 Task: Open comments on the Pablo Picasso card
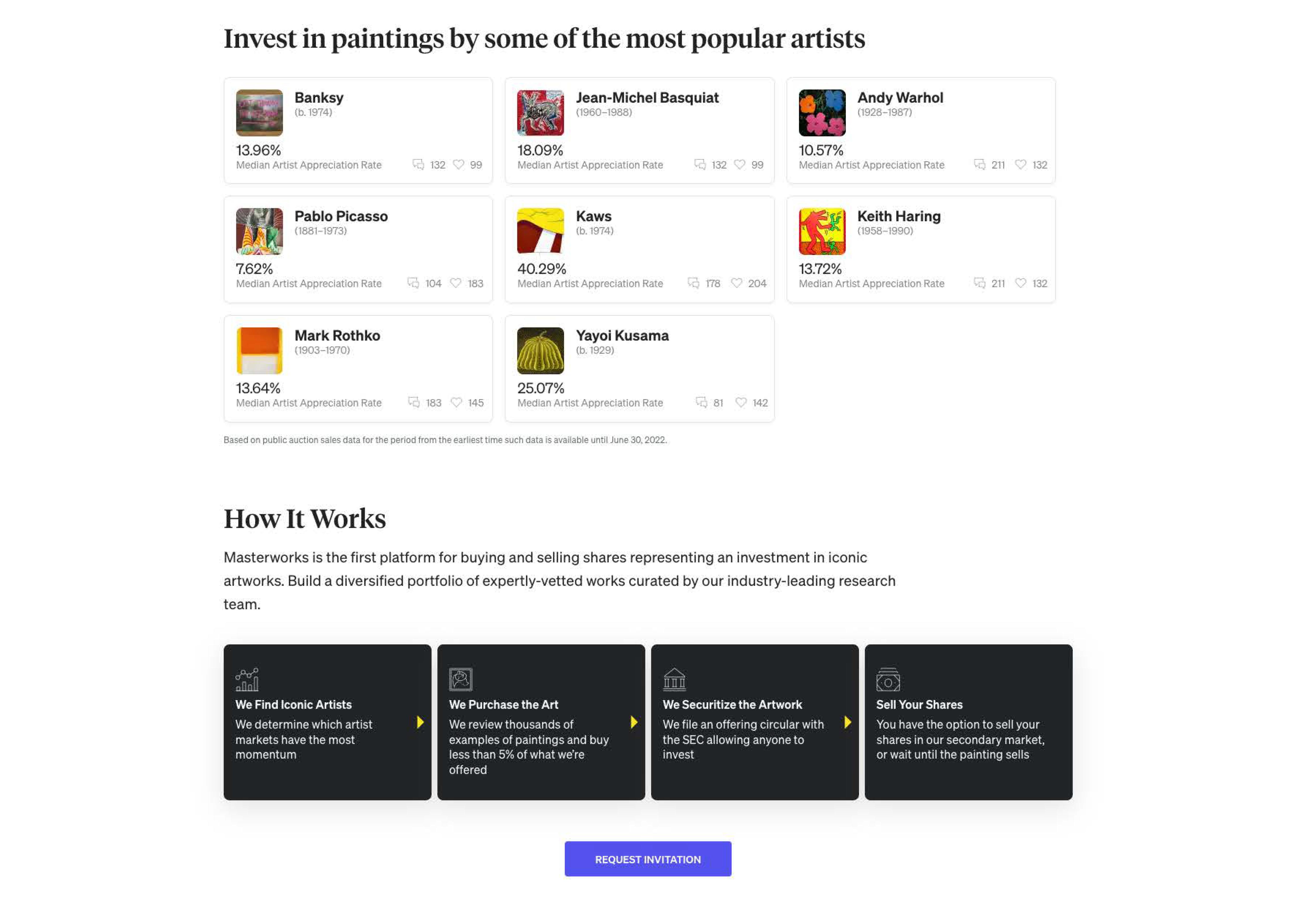pos(413,283)
